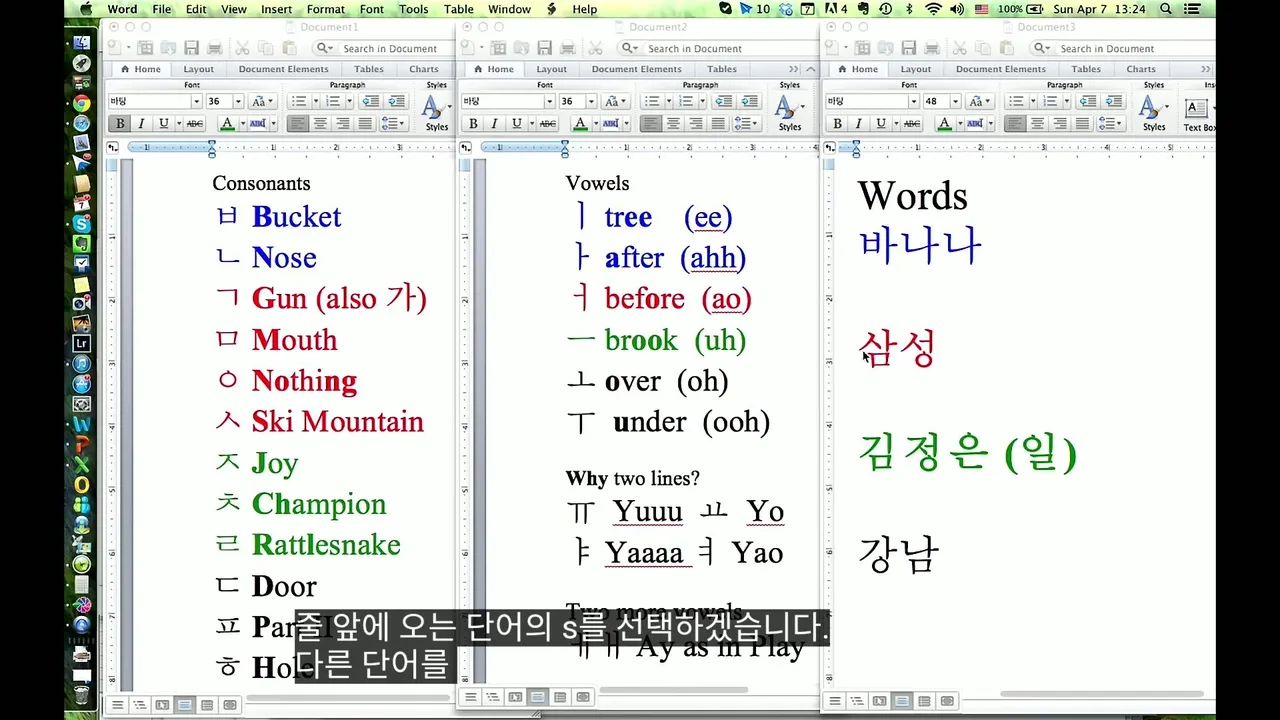Click Cut scissors icon in Document3 toolbar

[962, 48]
